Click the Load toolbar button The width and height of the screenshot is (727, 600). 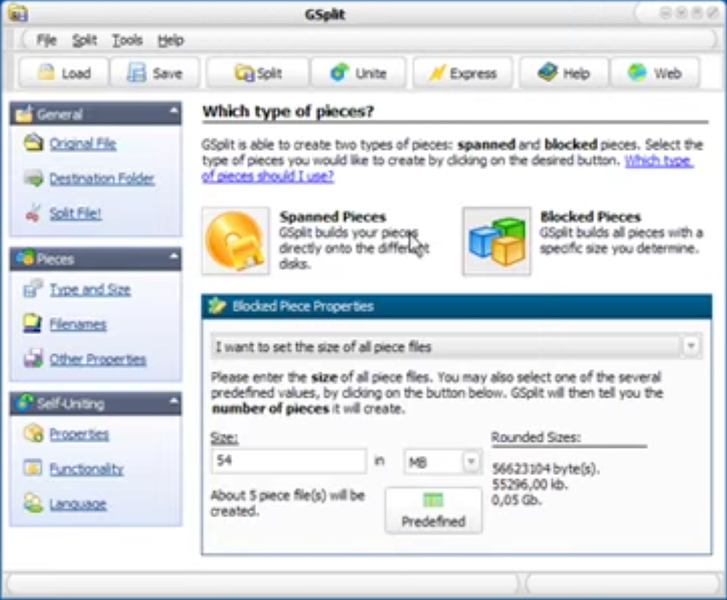tap(64, 73)
